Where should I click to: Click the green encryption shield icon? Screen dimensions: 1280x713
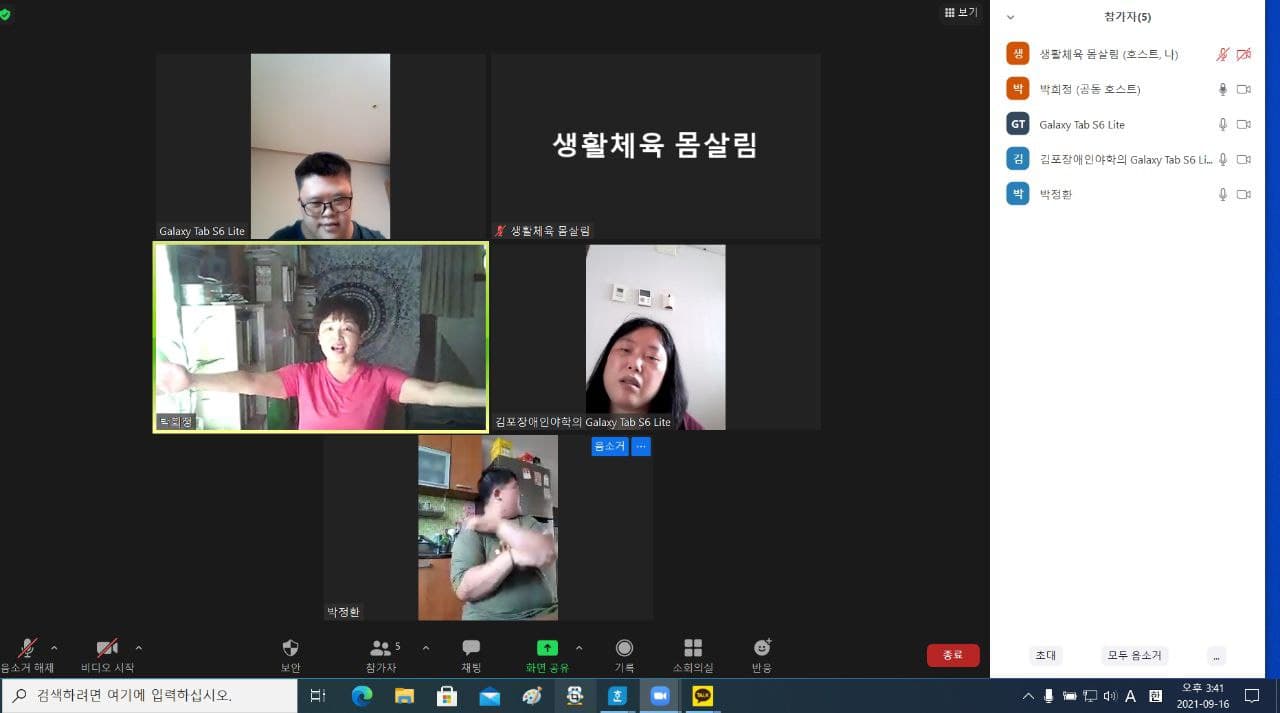click(x=5, y=15)
